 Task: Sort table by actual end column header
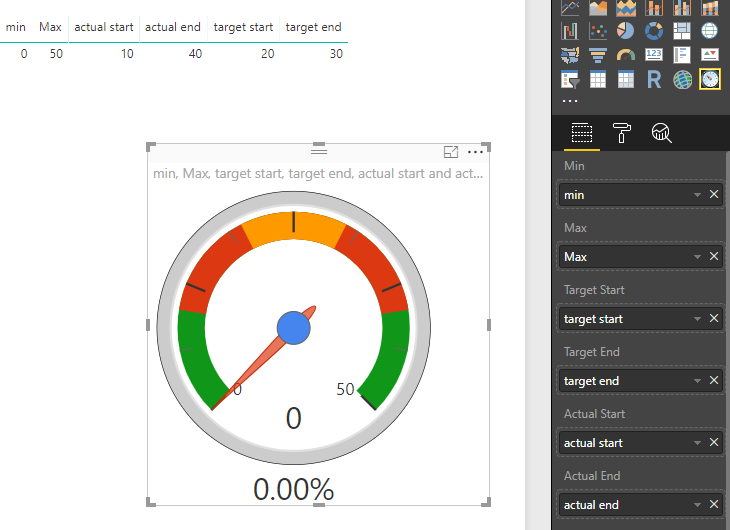coord(173,27)
